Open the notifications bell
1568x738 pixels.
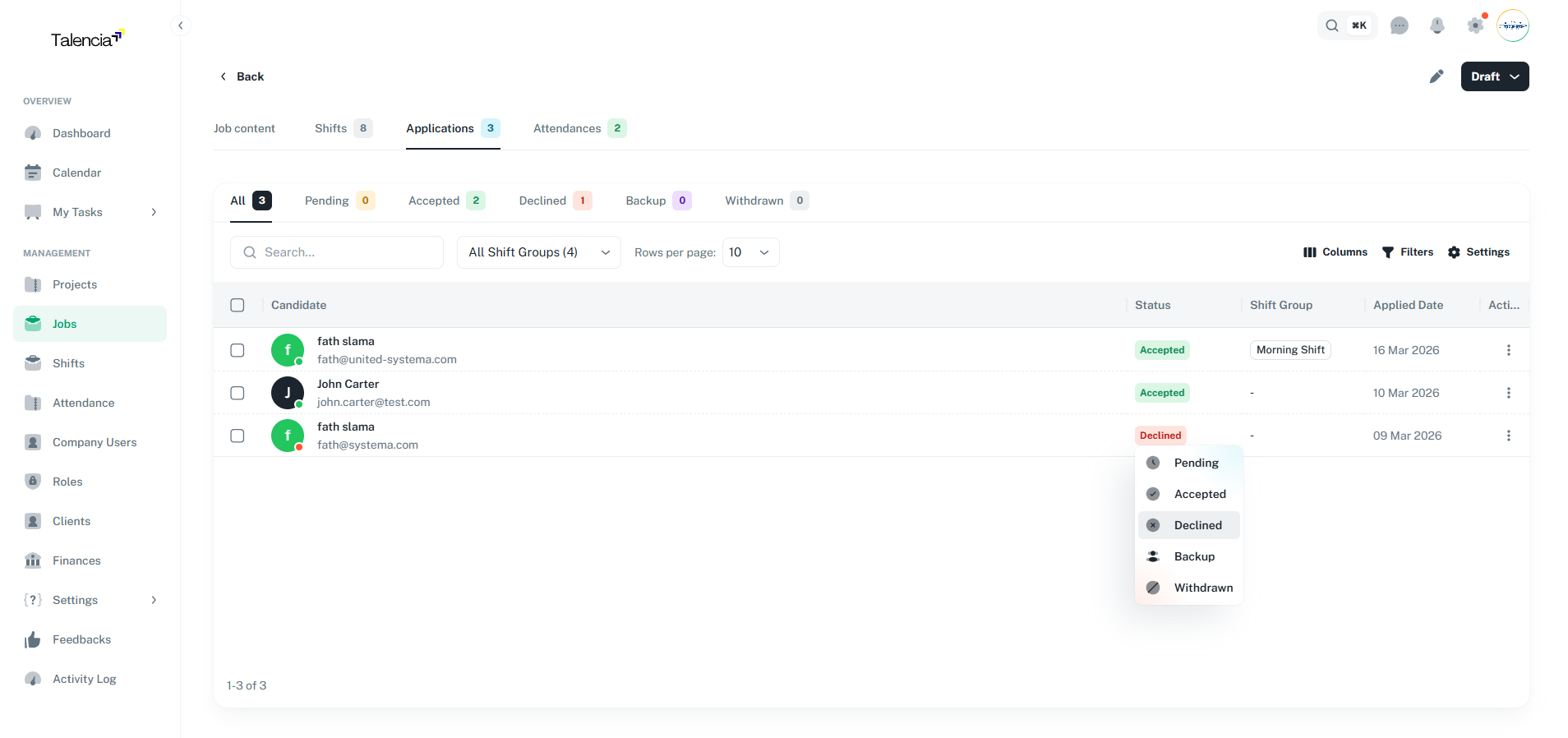click(1437, 25)
